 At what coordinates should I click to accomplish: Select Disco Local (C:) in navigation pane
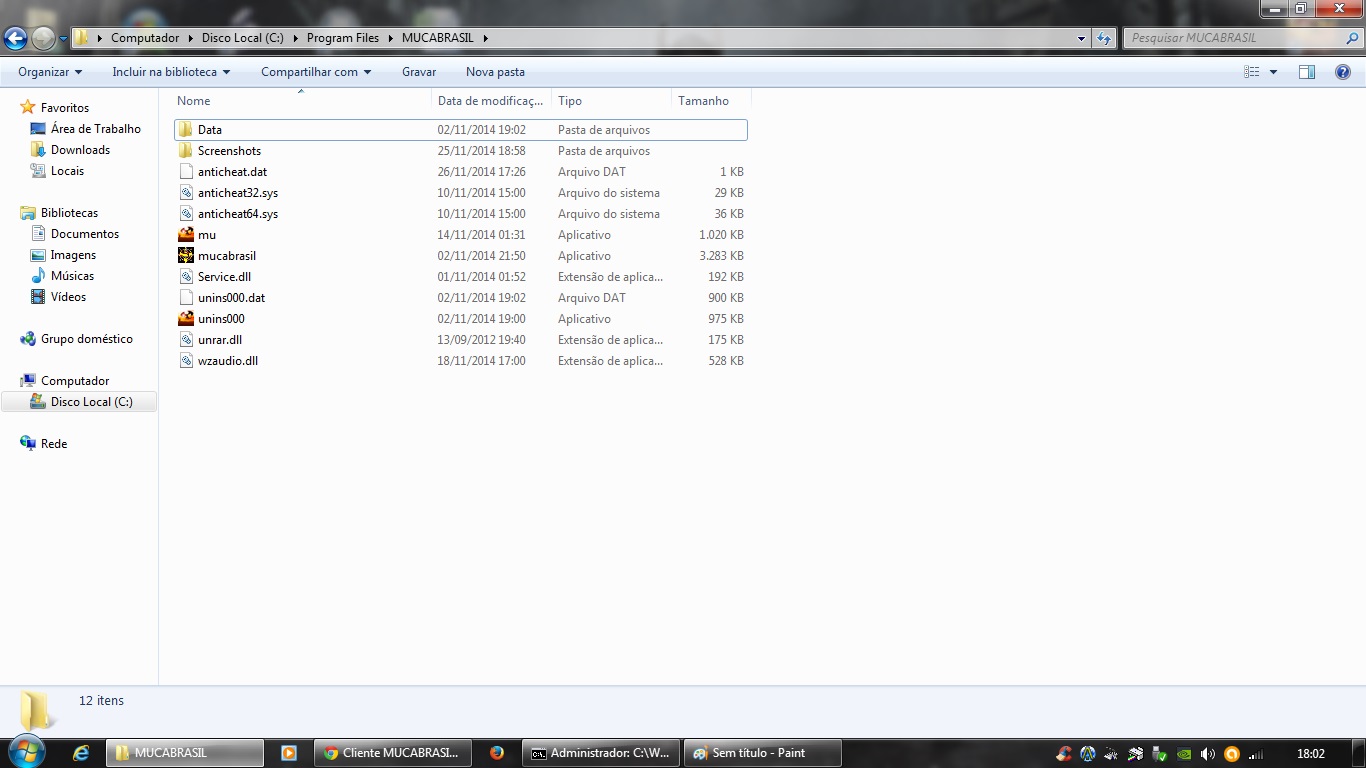point(91,402)
